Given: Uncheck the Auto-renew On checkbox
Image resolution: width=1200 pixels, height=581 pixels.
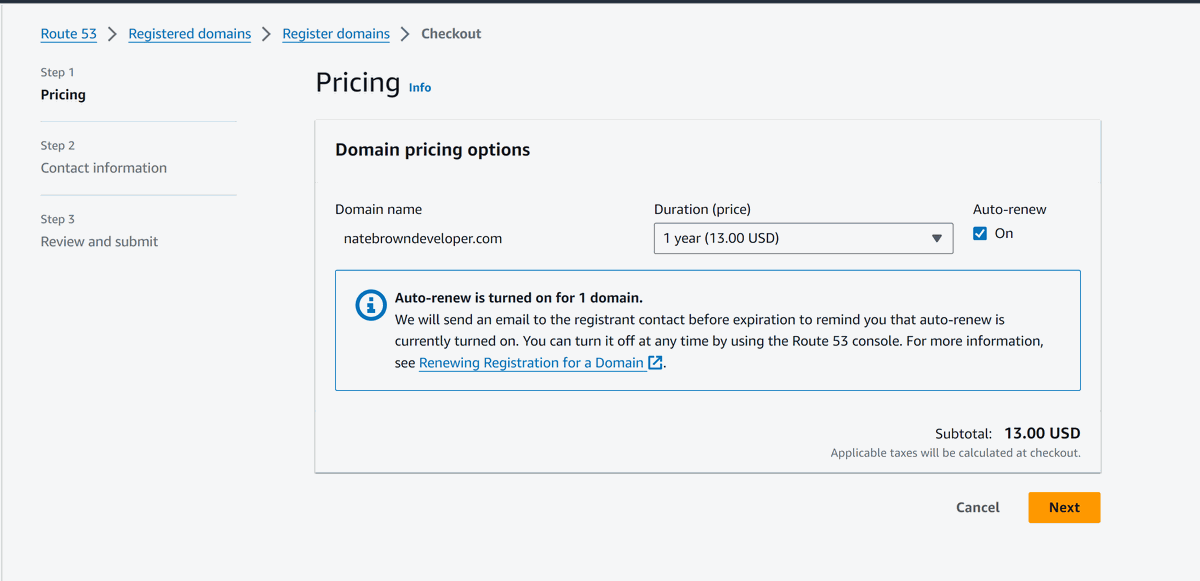Looking at the screenshot, I should tap(980, 233).
